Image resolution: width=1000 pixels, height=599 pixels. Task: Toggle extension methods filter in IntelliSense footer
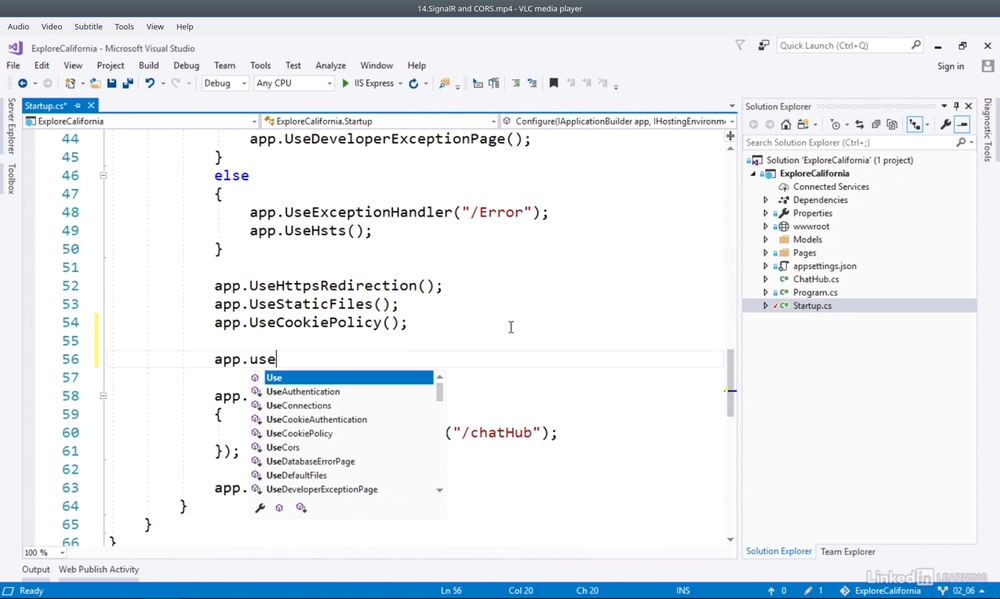click(x=301, y=508)
